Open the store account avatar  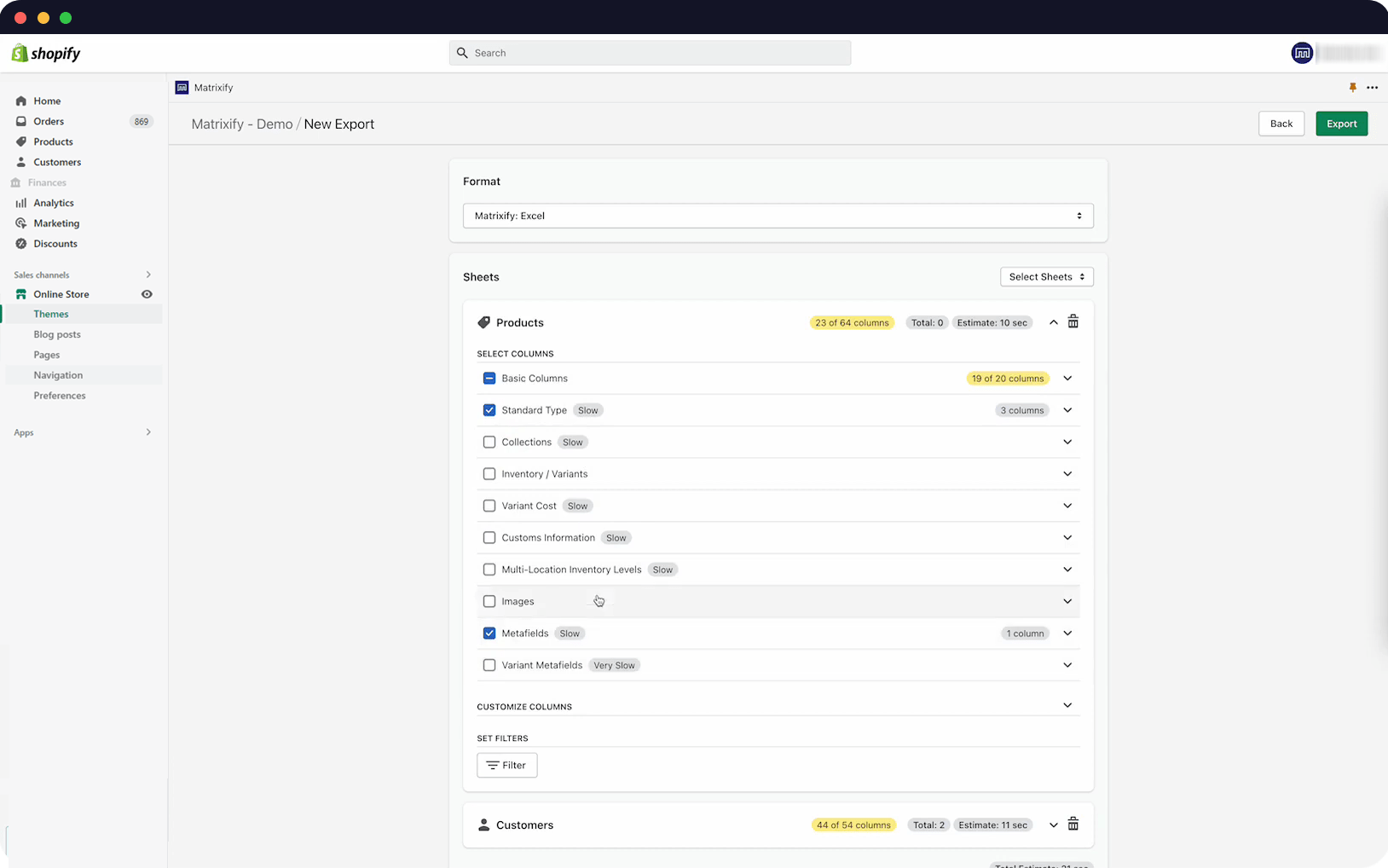tap(1302, 53)
